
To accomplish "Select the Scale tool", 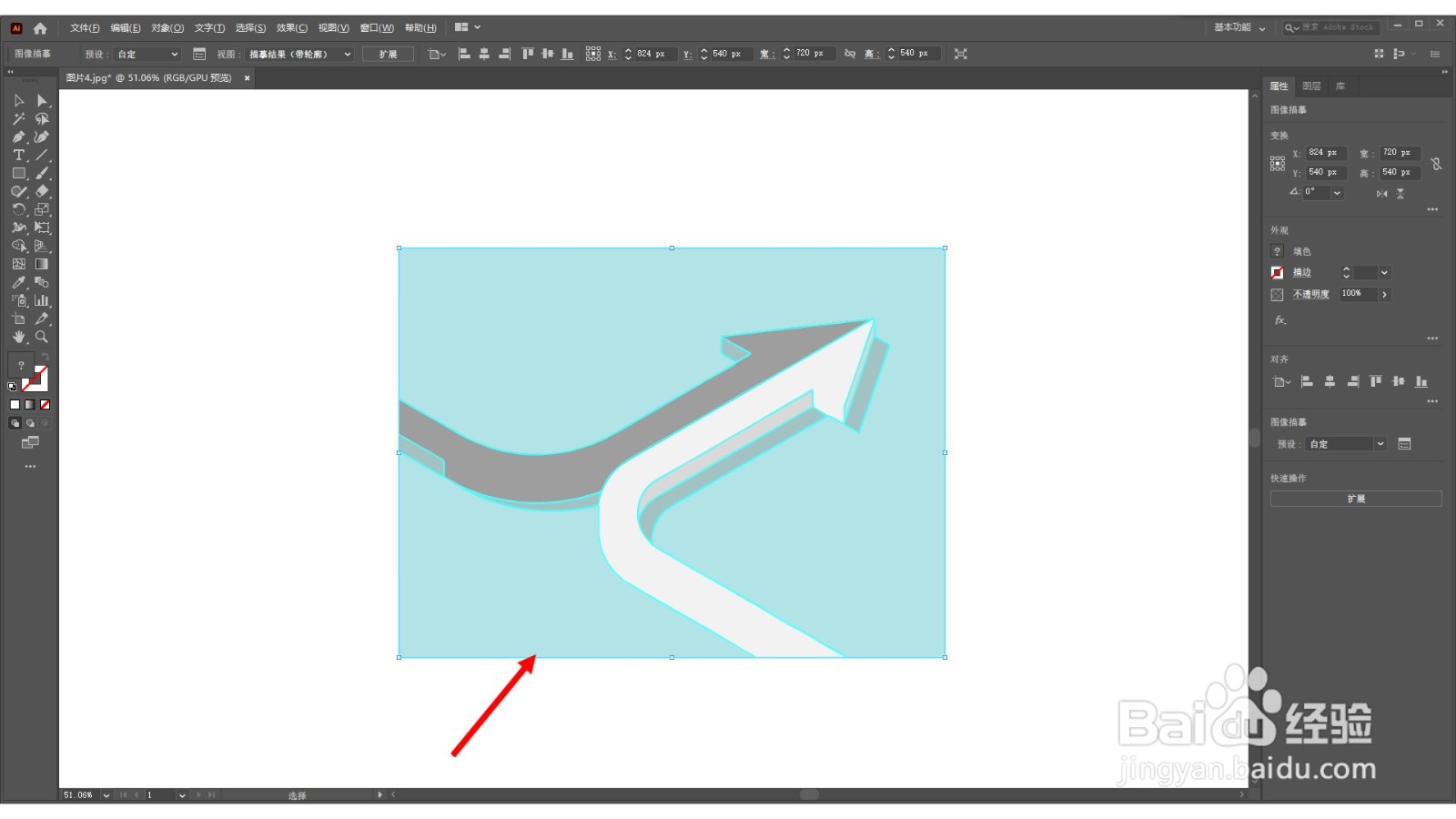I will point(42,210).
